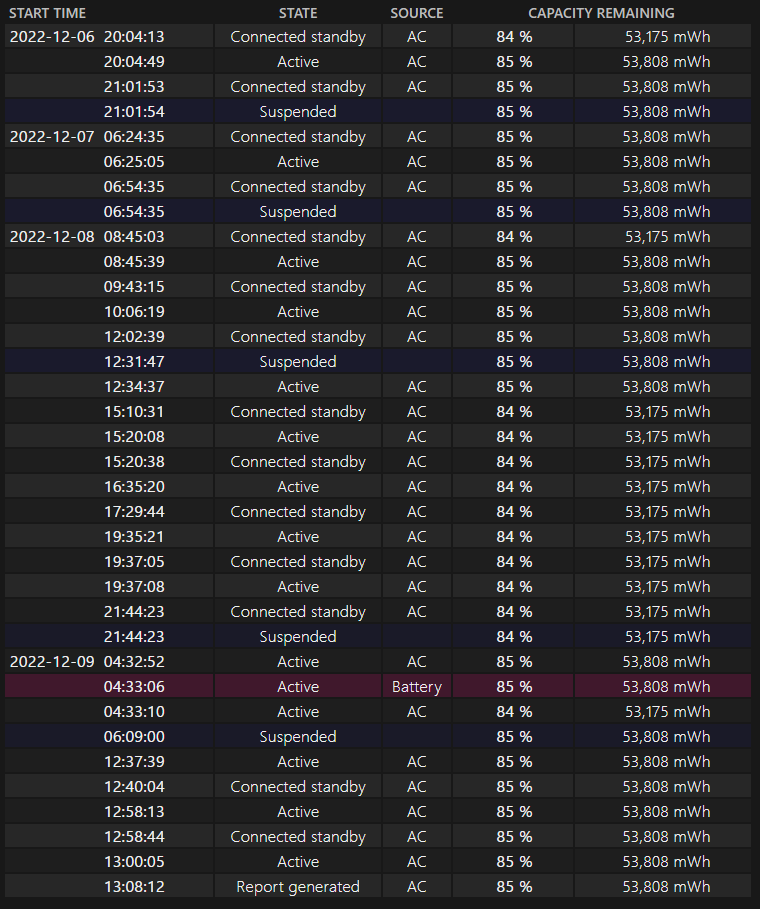Click the 17:29:44 start time
Image resolution: width=760 pixels, height=909 pixels.
(x=134, y=511)
